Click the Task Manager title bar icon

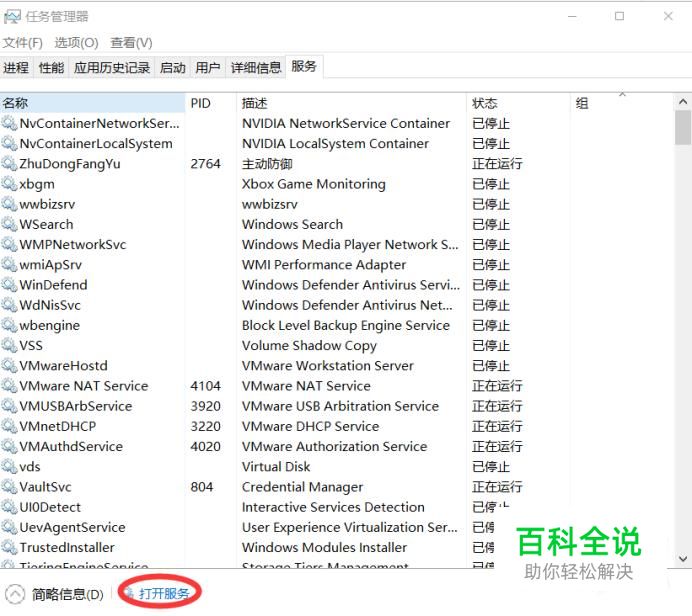coord(12,17)
